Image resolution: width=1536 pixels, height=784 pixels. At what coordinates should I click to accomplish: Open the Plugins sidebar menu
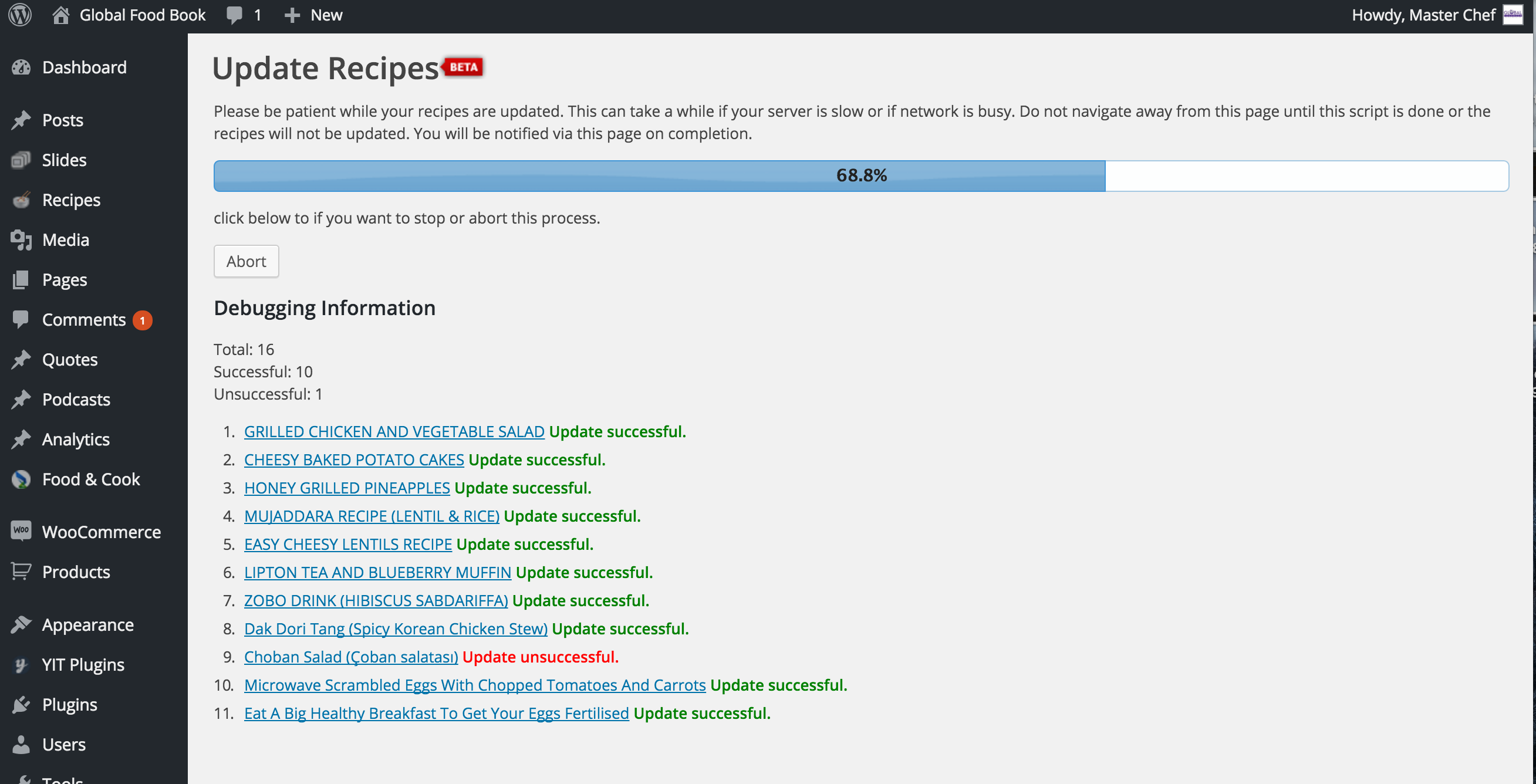coord(69,704)
